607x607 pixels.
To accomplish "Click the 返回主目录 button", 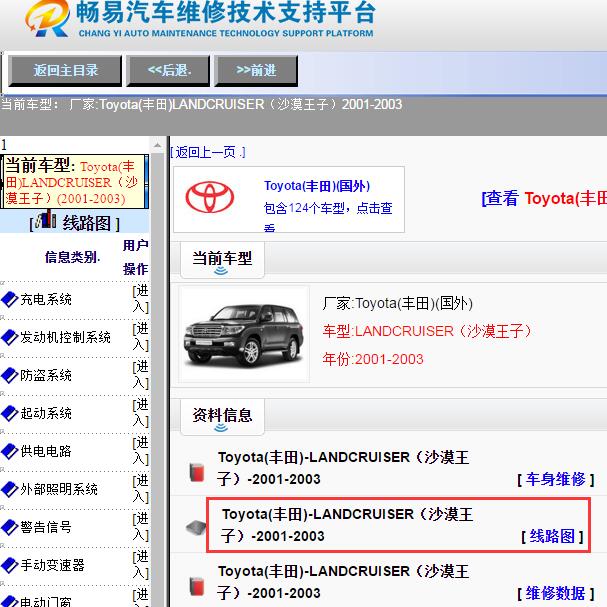I will 65,70.
